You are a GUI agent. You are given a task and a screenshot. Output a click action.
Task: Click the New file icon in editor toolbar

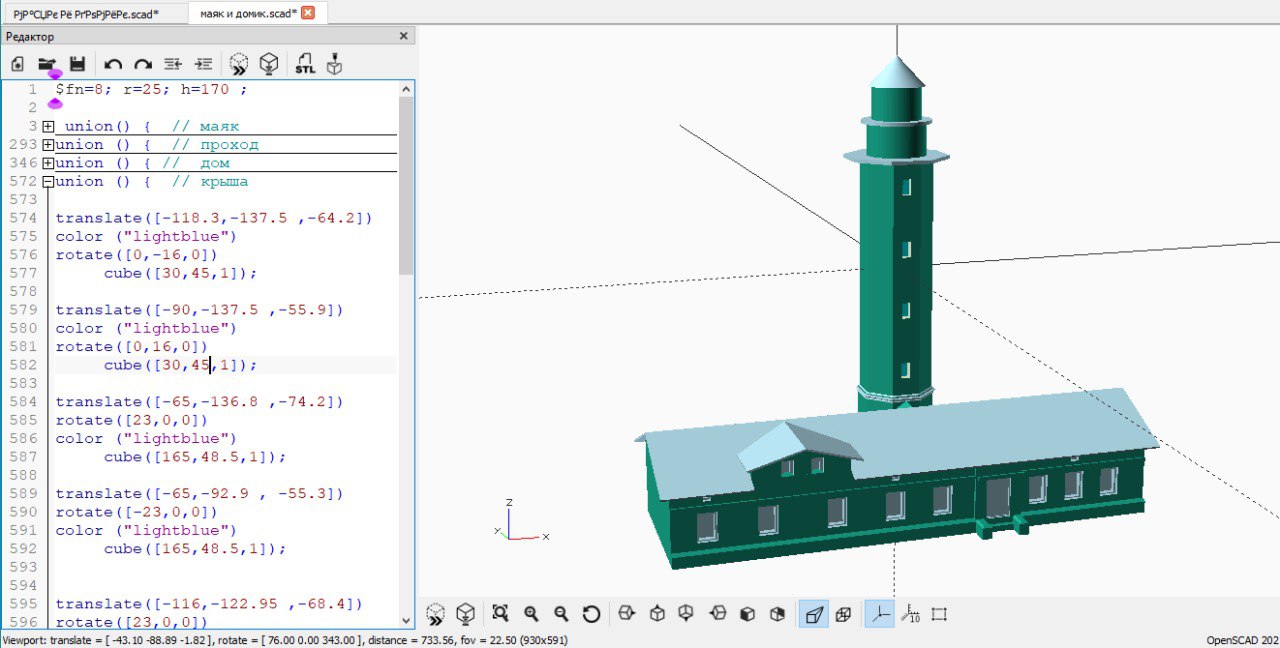[x=17, y=64]
